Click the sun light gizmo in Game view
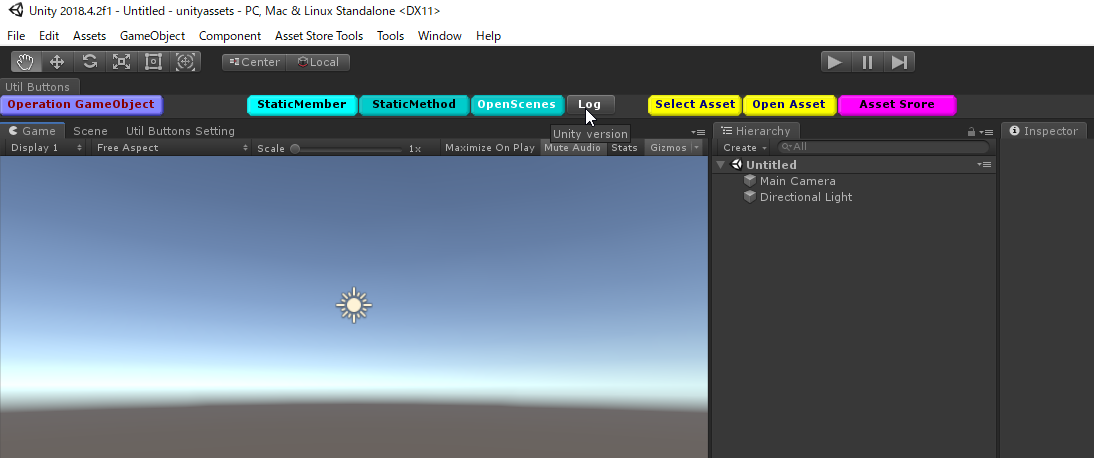The width and height of the screenshot is (1094, 458). 354,305
